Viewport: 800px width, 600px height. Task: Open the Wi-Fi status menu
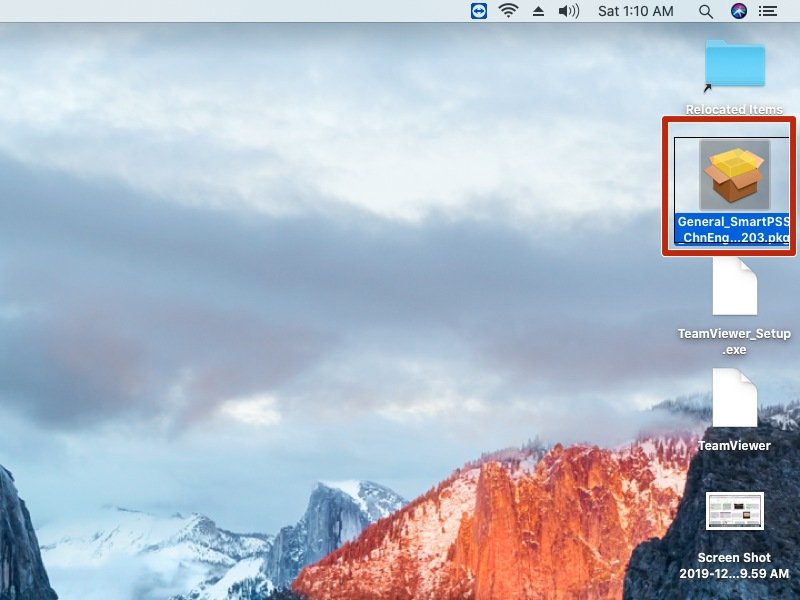509,11
